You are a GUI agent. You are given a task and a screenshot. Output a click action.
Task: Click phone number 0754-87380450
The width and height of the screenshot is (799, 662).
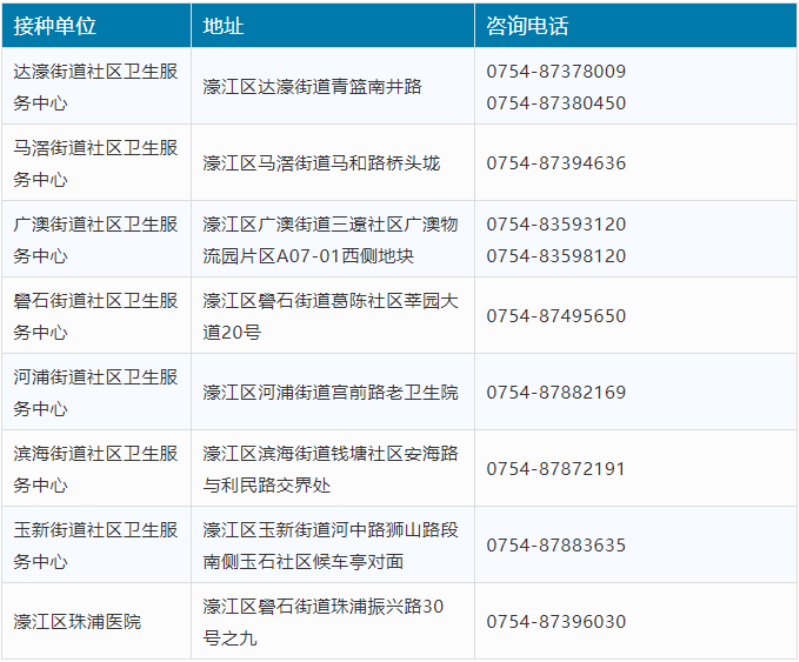tap(556, 103)
